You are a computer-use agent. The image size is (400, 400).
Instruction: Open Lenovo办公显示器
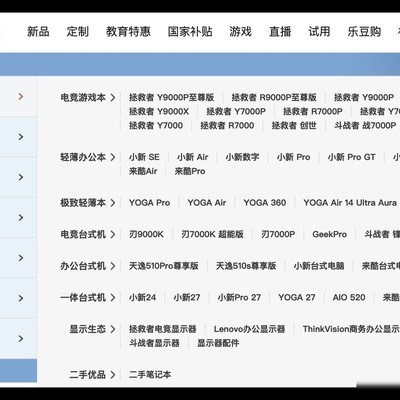click(x=249, y=329)
